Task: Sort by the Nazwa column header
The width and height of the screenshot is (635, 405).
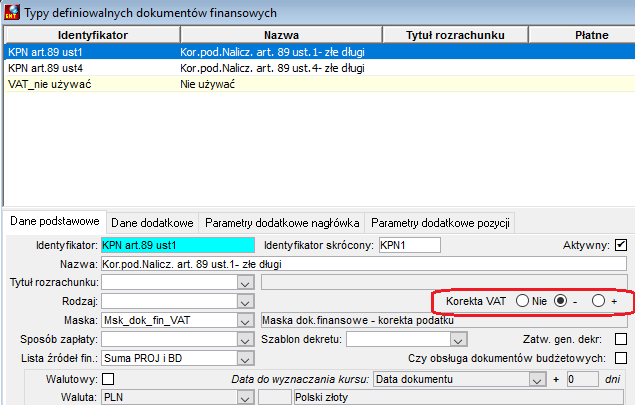Action: click(281, 35)
